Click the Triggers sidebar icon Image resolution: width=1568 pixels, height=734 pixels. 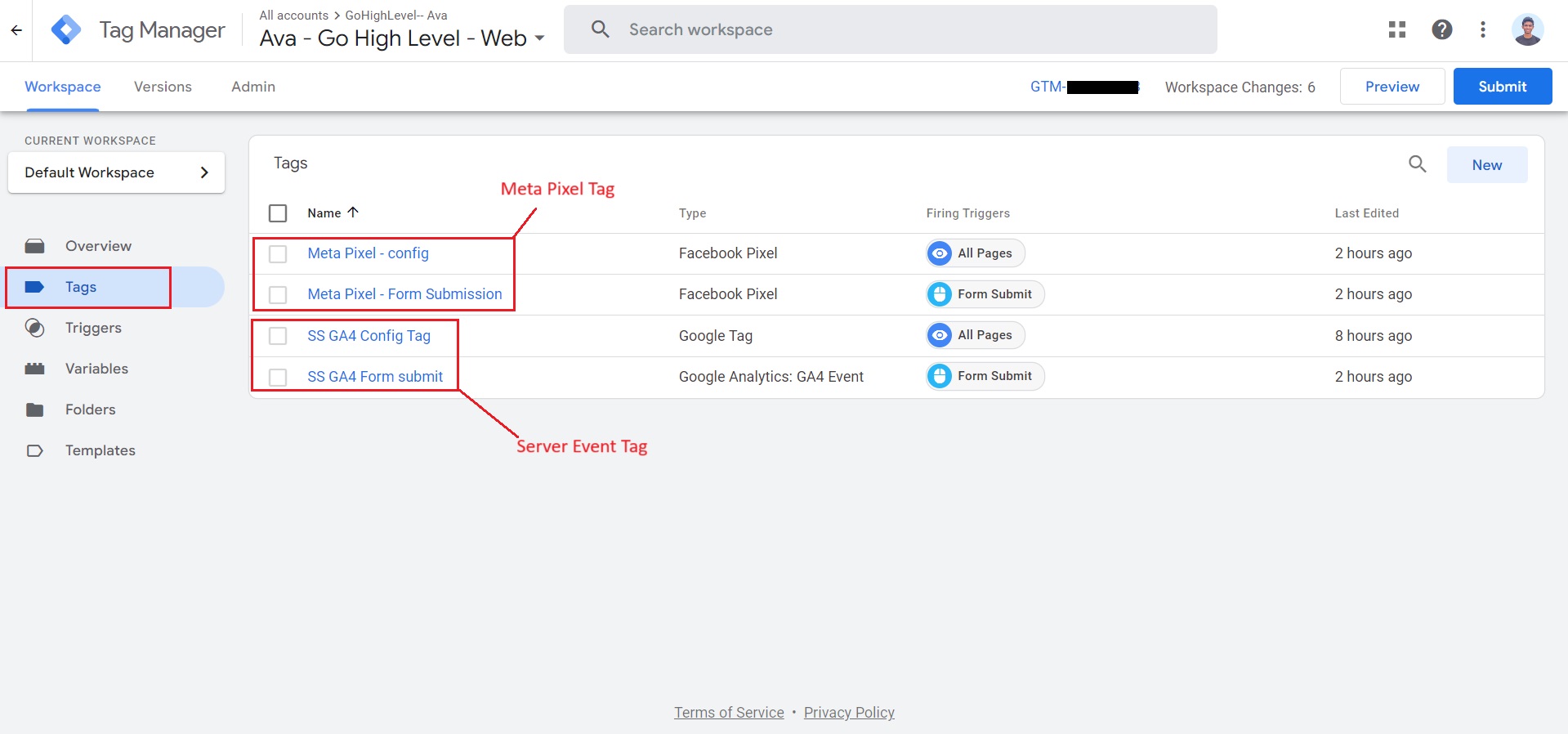[34, 328]
